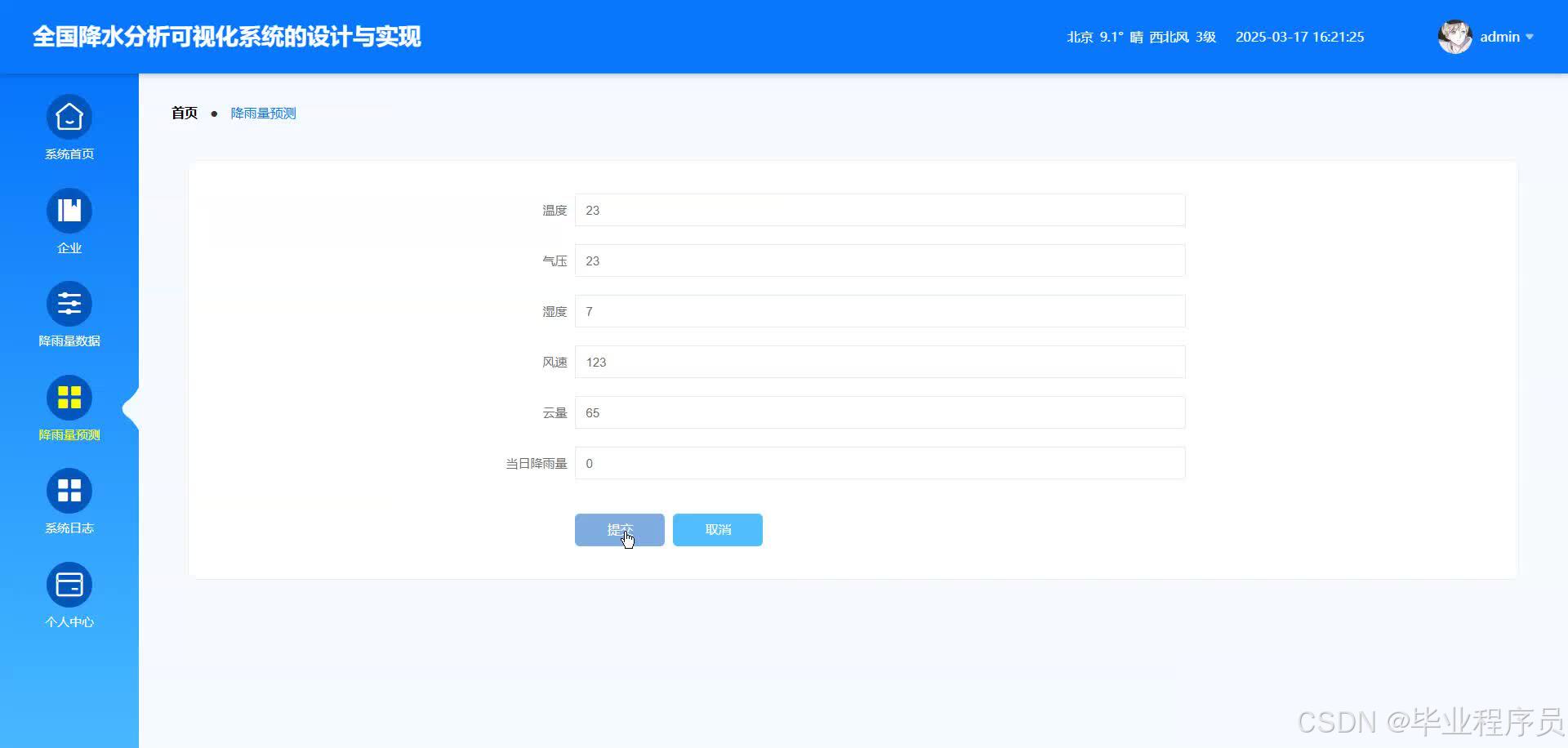Select the 降雨量预测 yellow grid icon

[69, 398]
